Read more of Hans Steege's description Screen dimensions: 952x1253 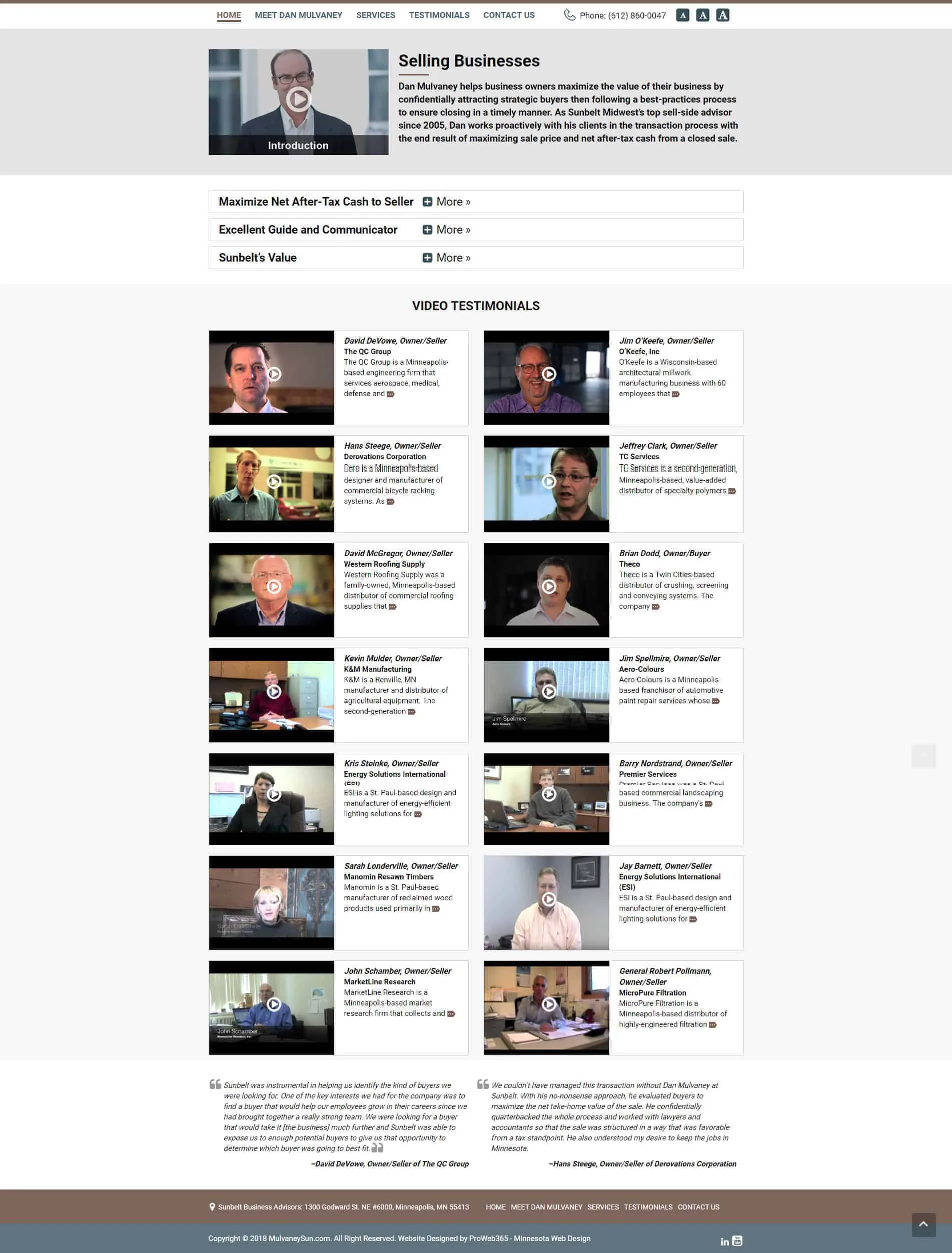click(390, 502)
